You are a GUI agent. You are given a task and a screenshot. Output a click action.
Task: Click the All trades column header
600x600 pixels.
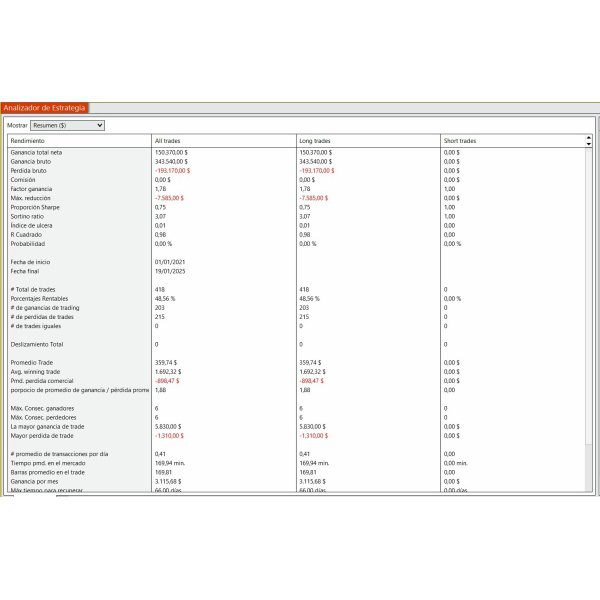pyautogui.click(x=167, y=141)
